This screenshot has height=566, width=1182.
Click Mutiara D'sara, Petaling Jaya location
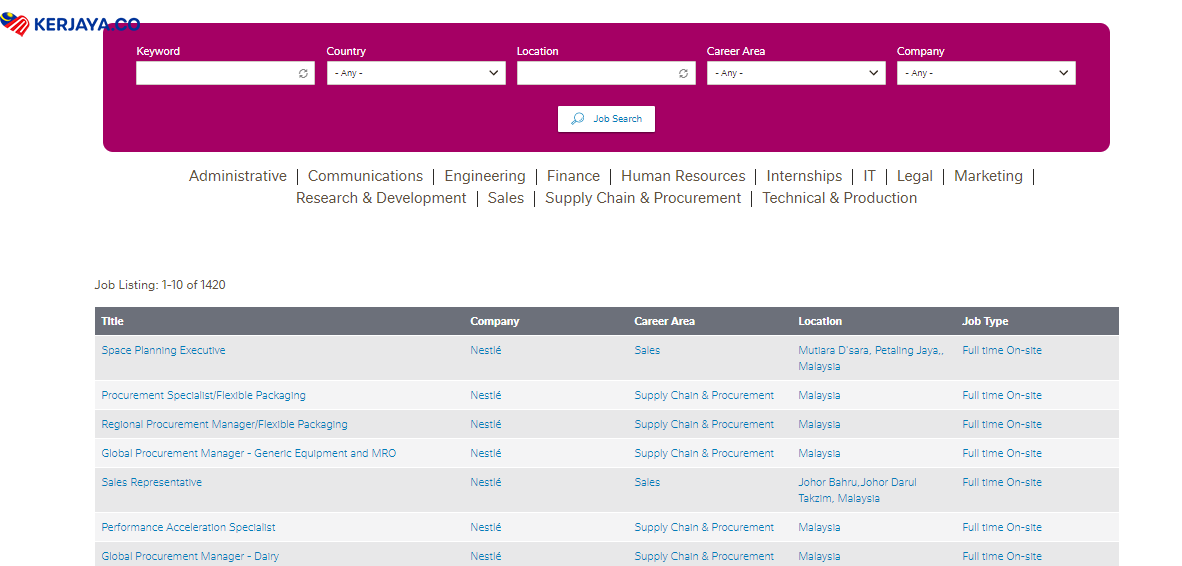click(x=871, y=358)
